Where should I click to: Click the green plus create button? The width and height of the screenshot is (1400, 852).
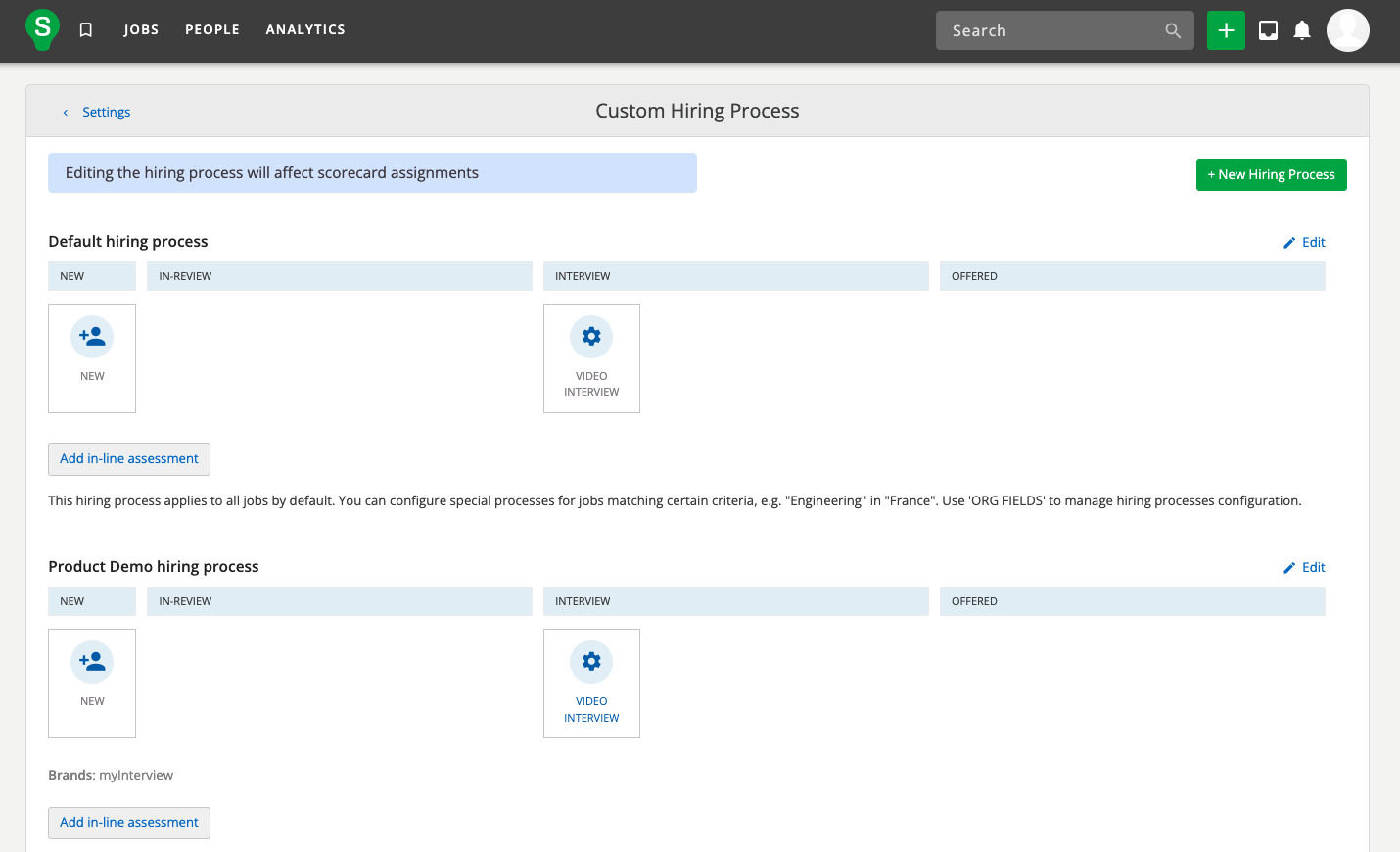(1225, 30)
